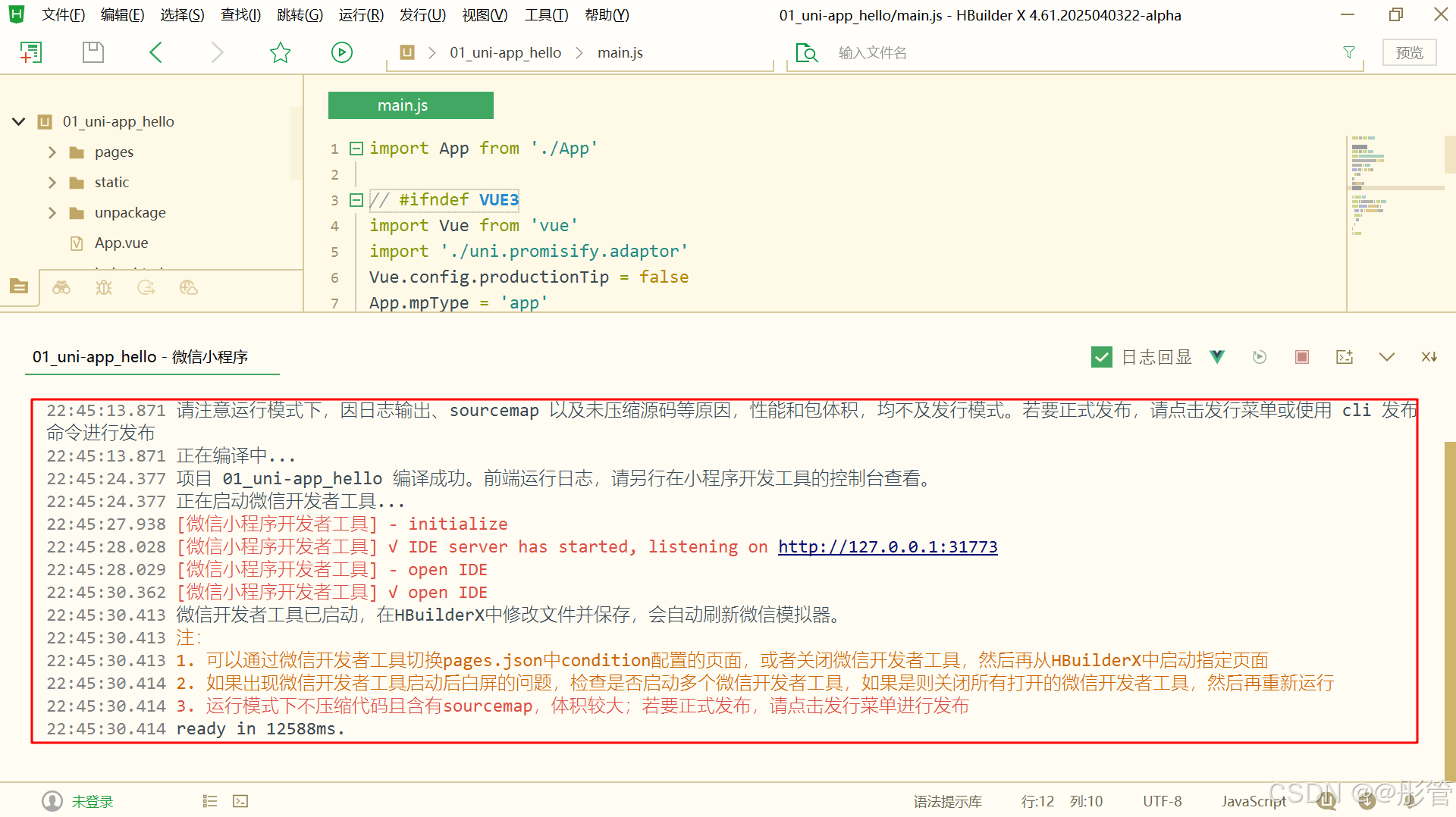Open the 跳转(G) menu
The width and height of the screenshot is (1456, 817).
300,15
